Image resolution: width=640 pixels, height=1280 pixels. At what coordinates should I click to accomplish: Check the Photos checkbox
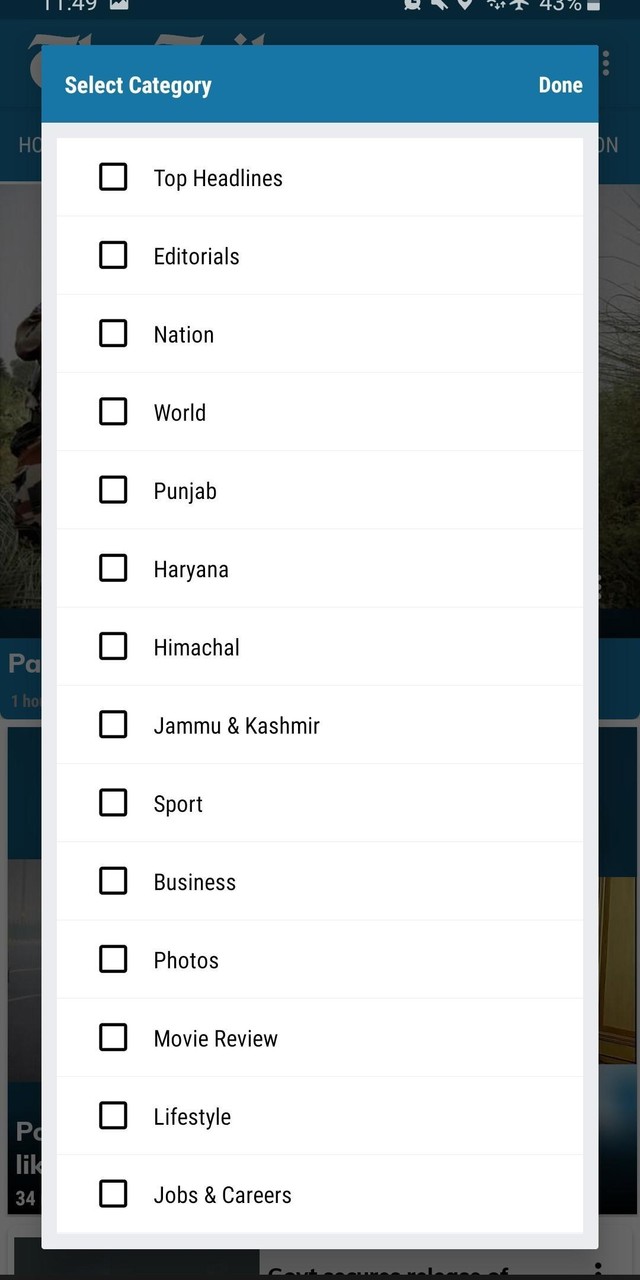click(113, 959)
